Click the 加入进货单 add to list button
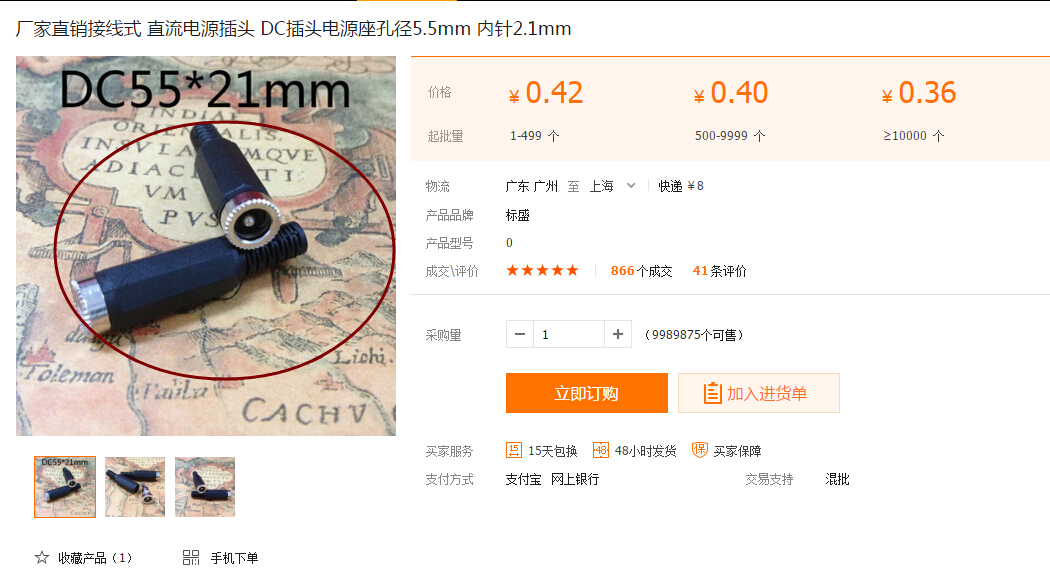 [x=759, y=393]
